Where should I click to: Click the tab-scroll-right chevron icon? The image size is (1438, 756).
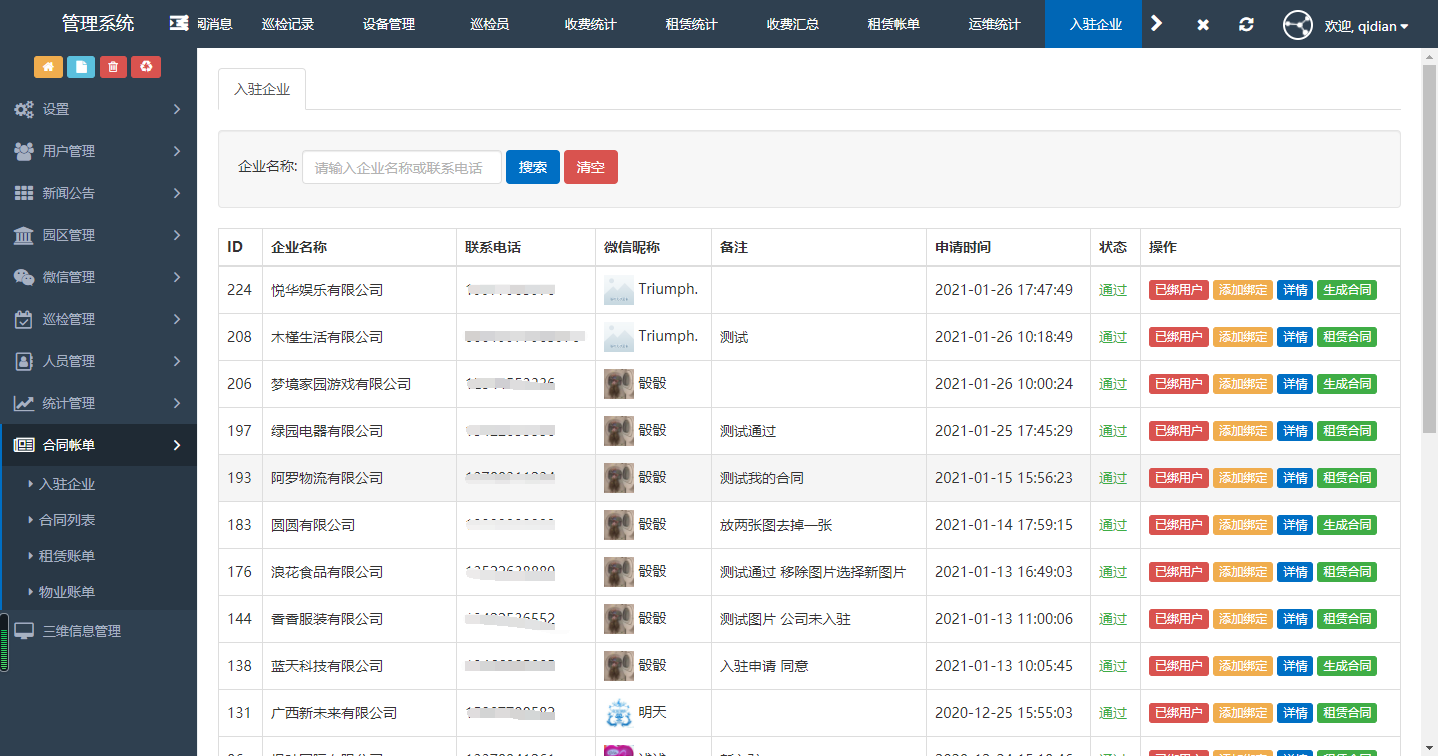click(1157, 23)
